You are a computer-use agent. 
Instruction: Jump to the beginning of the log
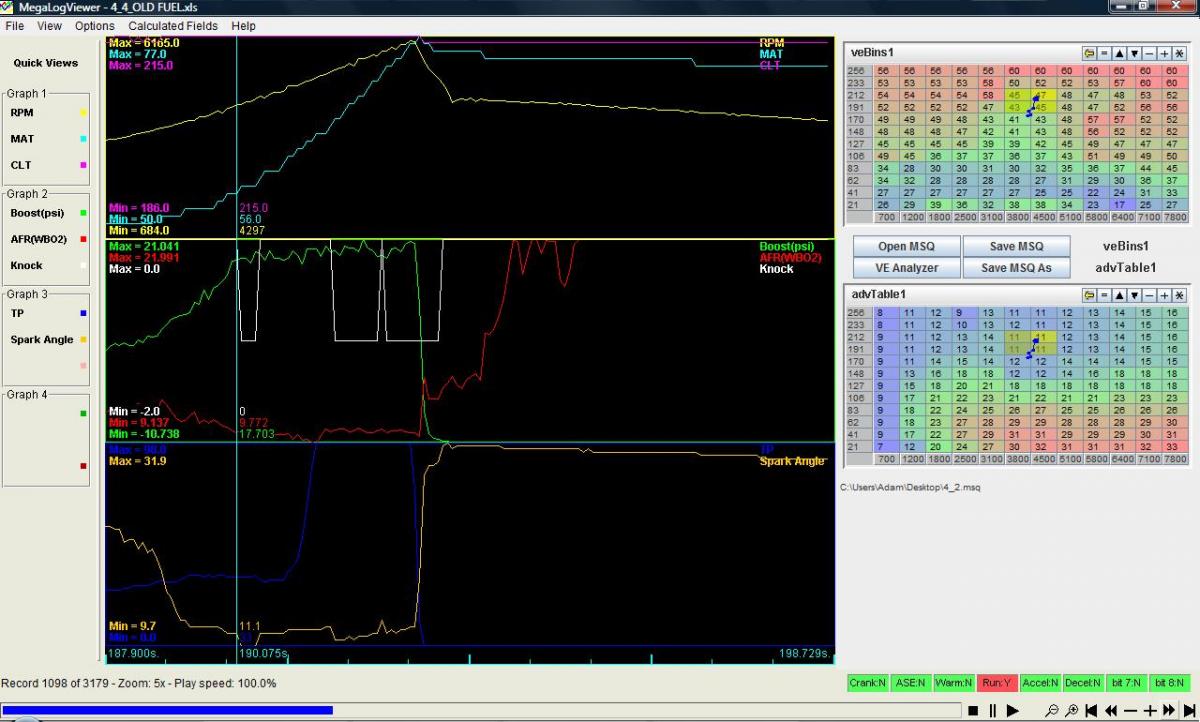tap(1091, 710)
